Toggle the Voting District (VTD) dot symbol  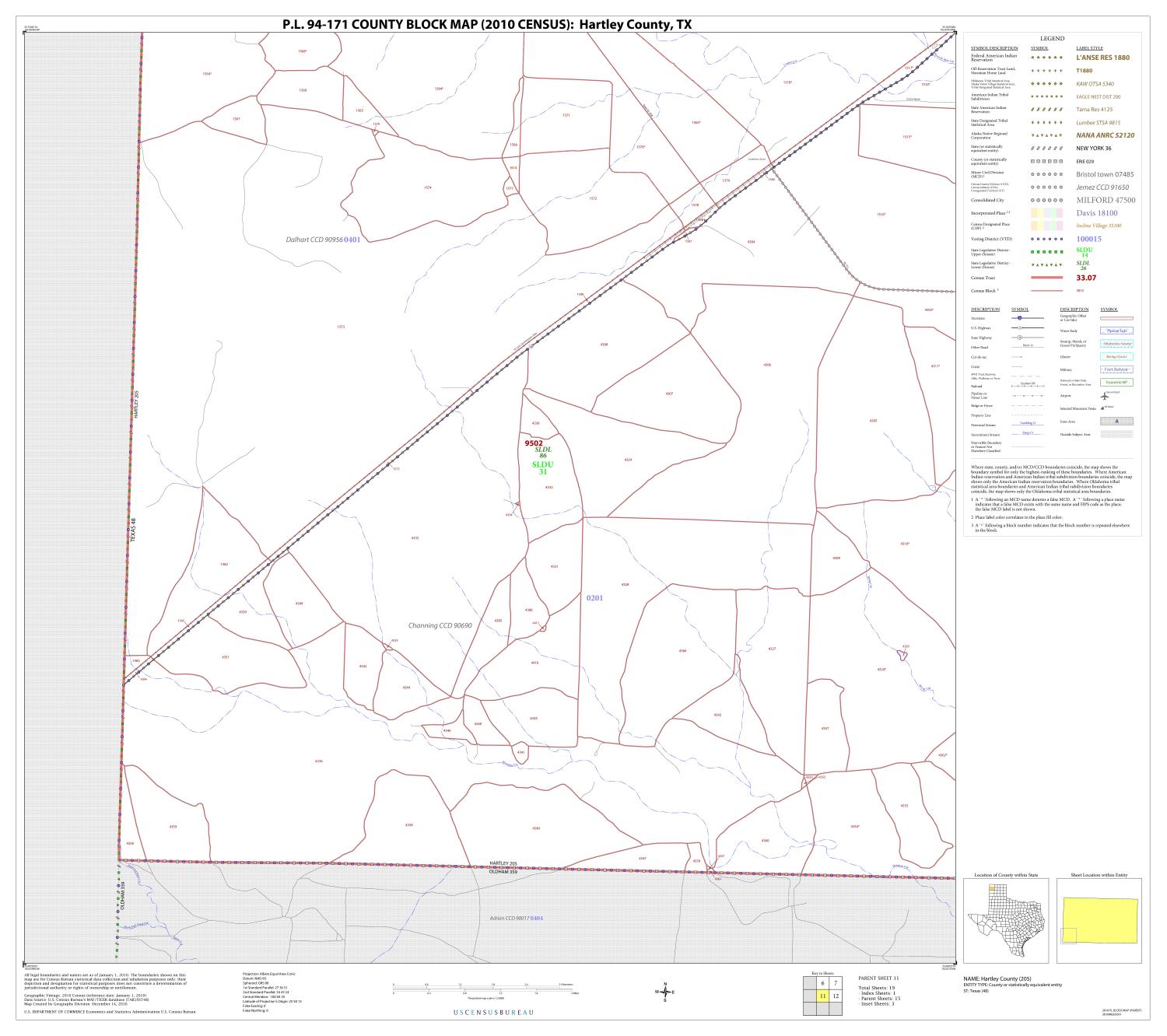point(1046,239)
